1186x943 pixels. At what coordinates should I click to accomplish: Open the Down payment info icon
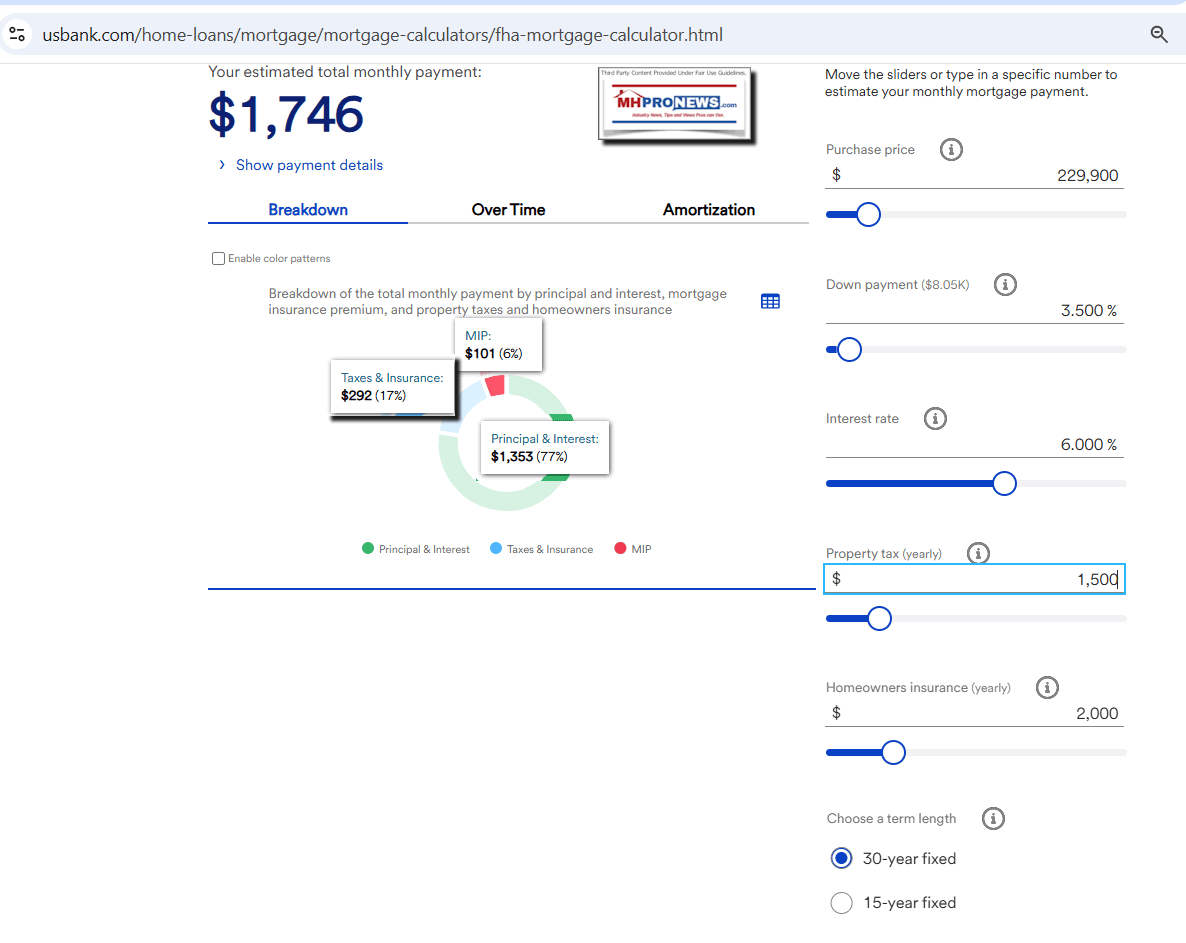point(1005,285)
